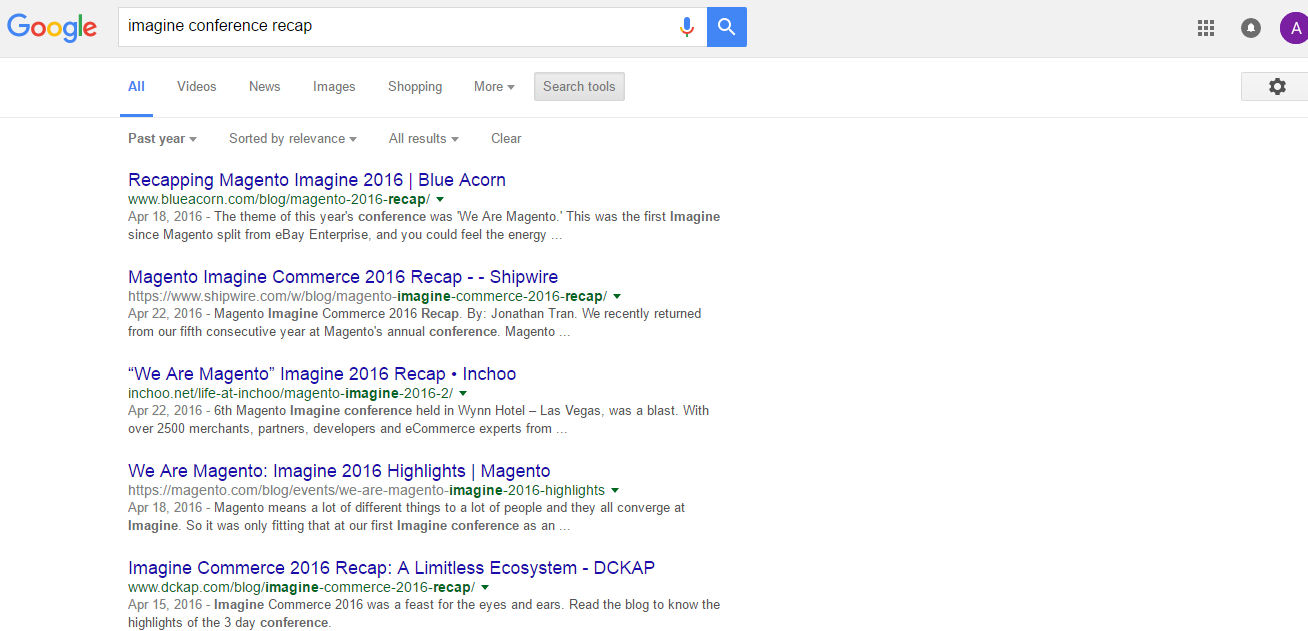The image size is (1308, 631).
Task: Switch to the News tab
Action: [265, 87]
